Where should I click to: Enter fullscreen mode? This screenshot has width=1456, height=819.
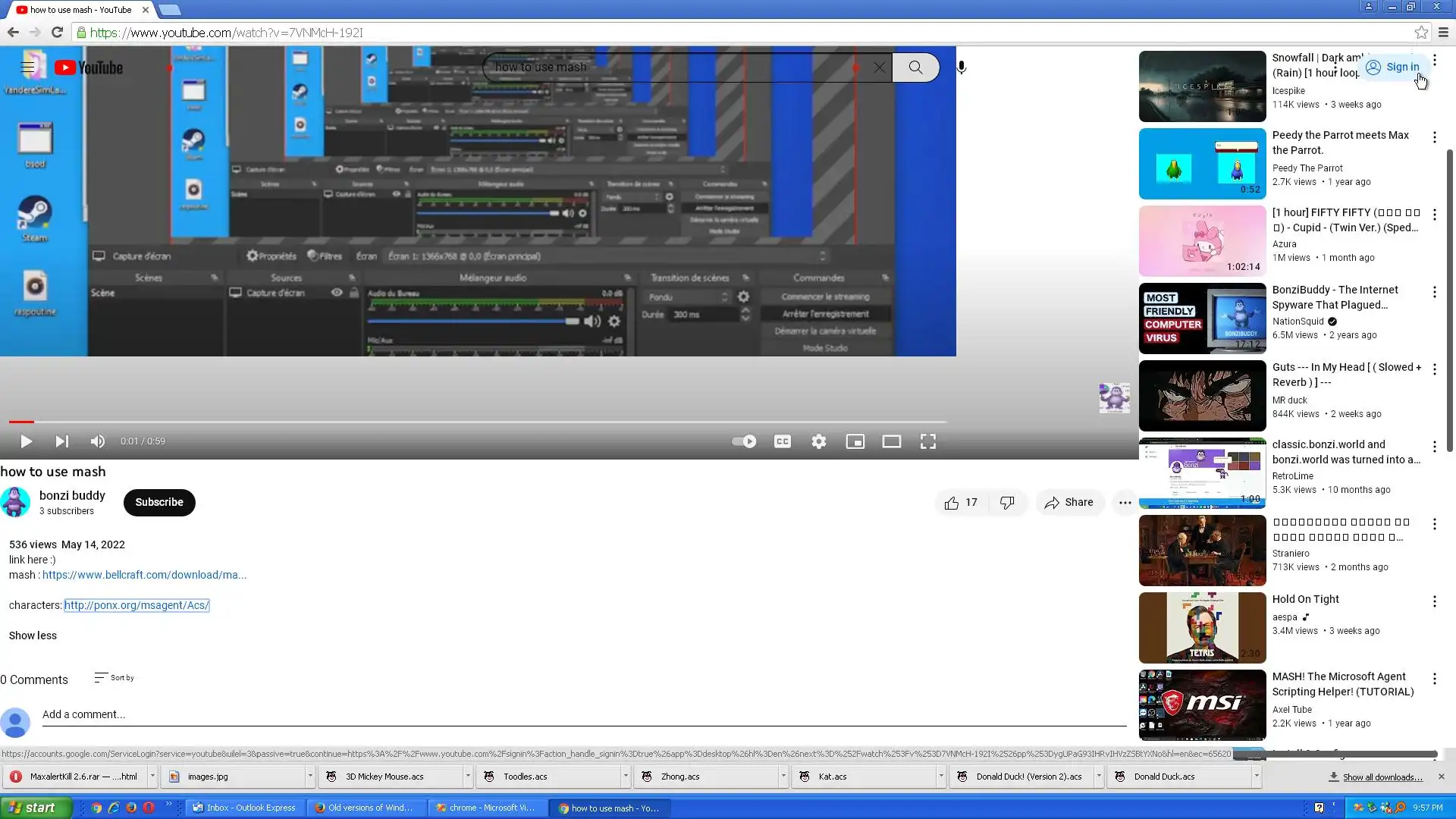928,441
